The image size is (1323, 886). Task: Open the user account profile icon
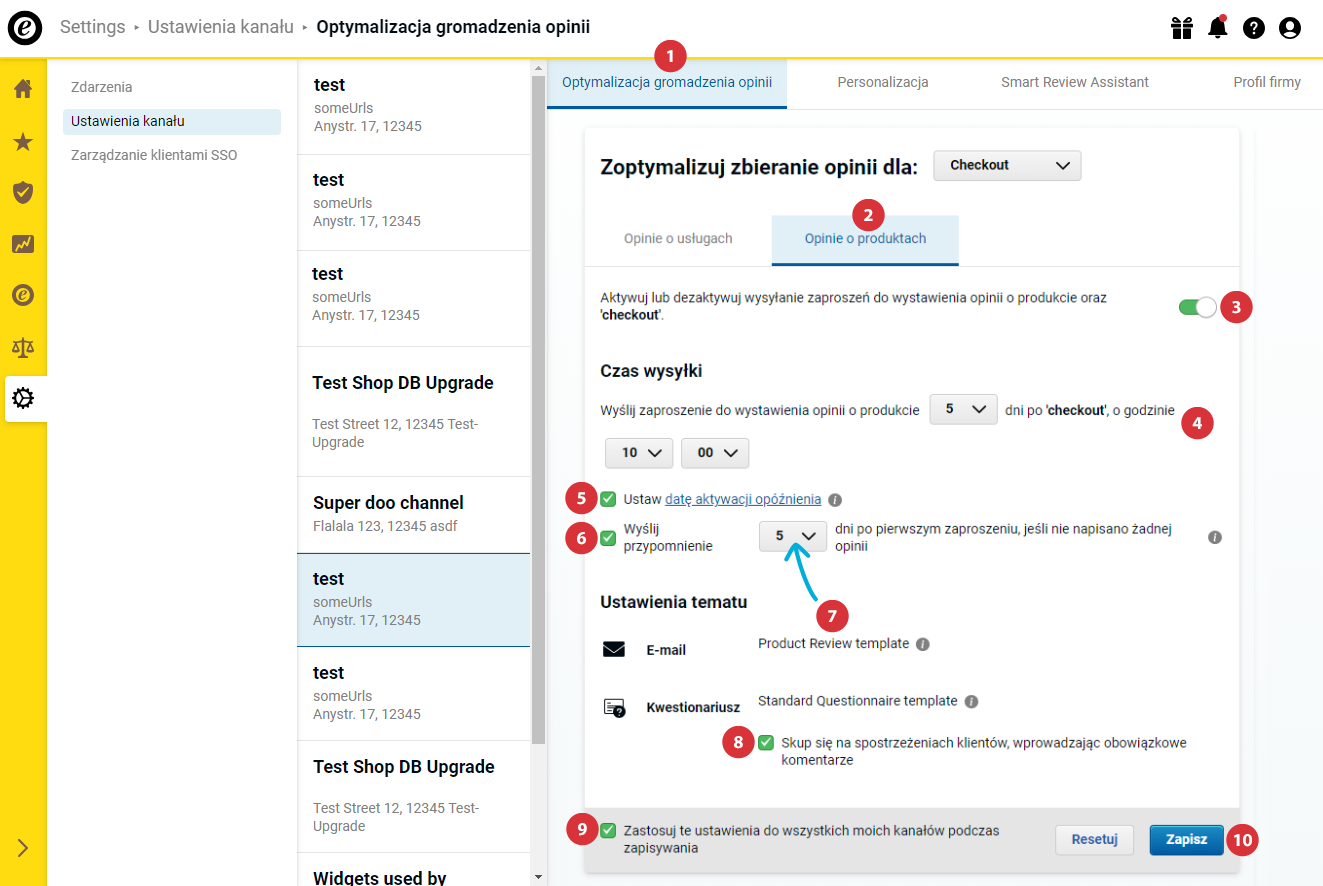1290,28
